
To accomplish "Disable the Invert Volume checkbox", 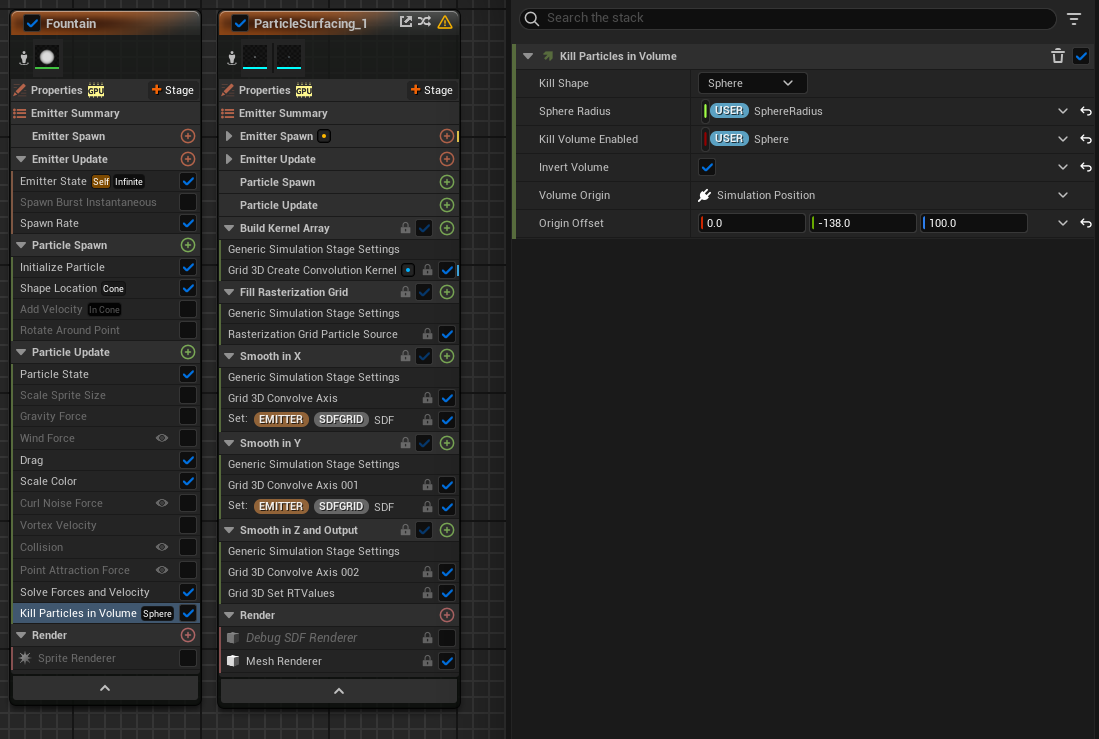I will (707, 167).
